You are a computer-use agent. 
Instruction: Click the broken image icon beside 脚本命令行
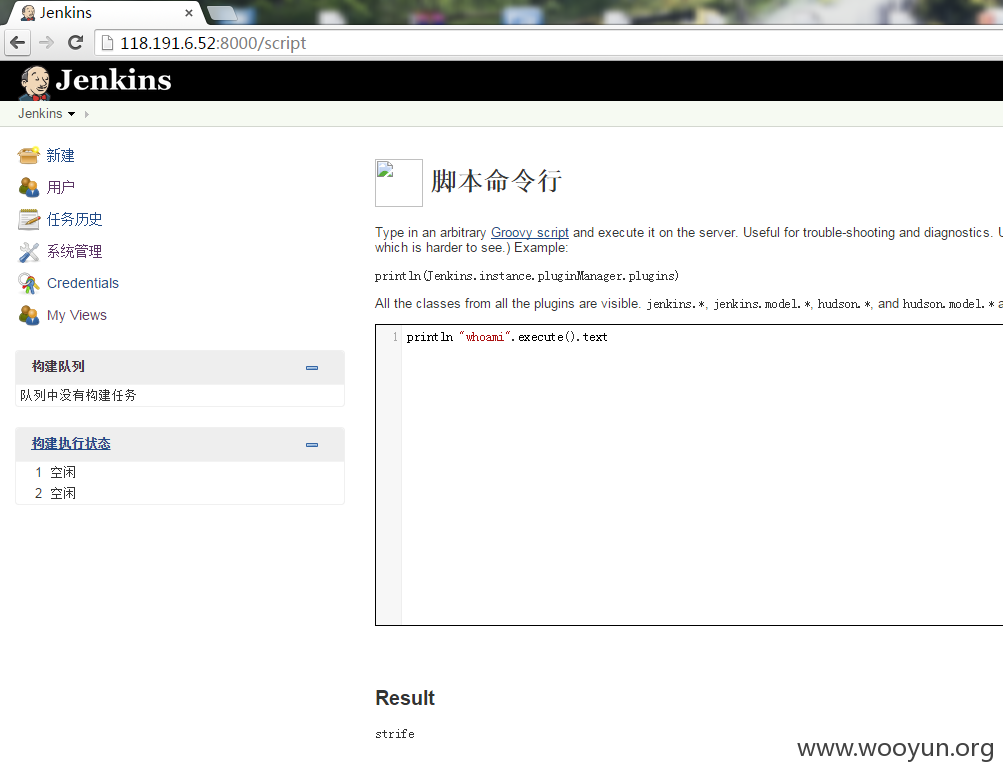pyautogui.click(x=399, y=183)
